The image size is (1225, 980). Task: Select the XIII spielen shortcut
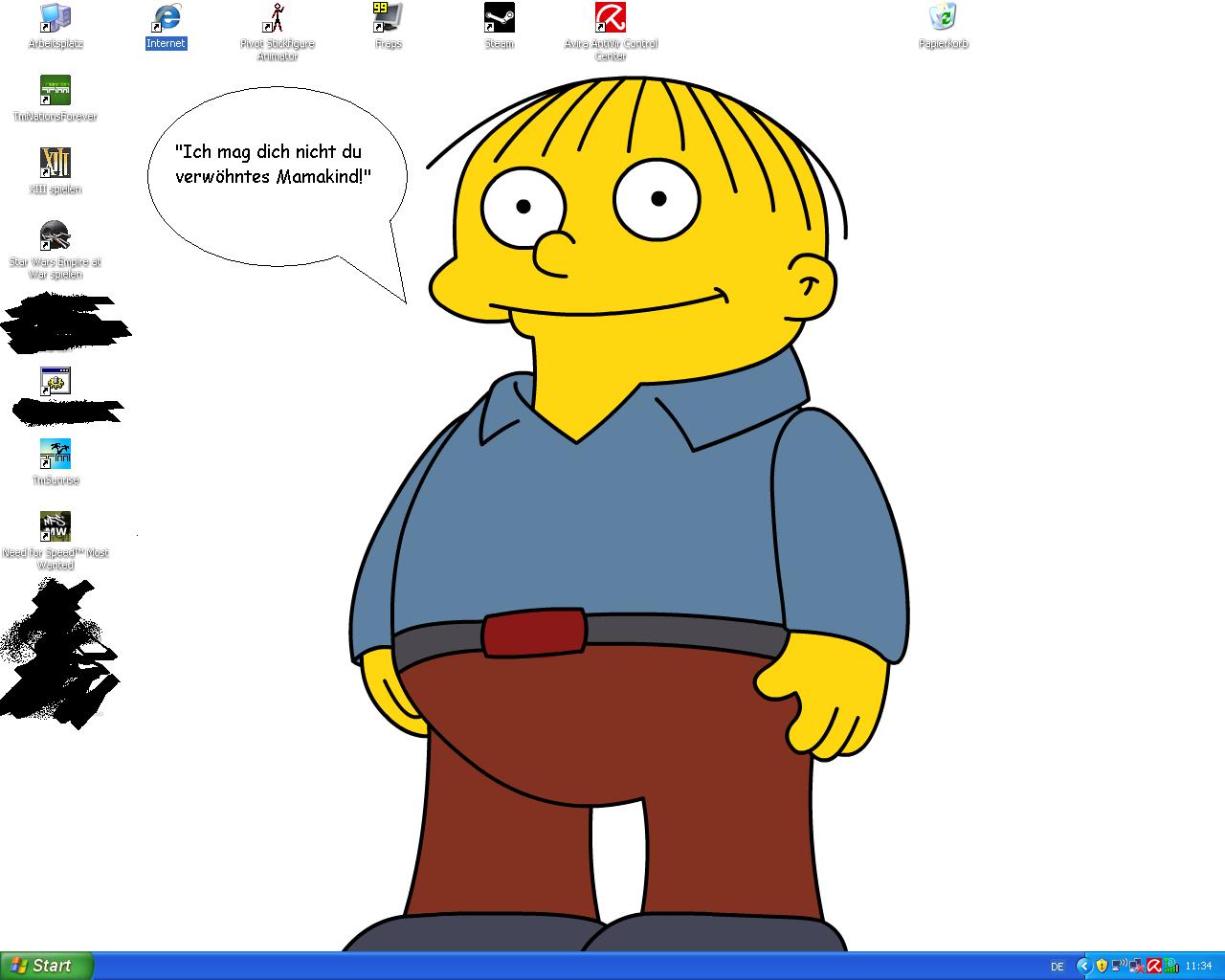(x=56, y=164)
